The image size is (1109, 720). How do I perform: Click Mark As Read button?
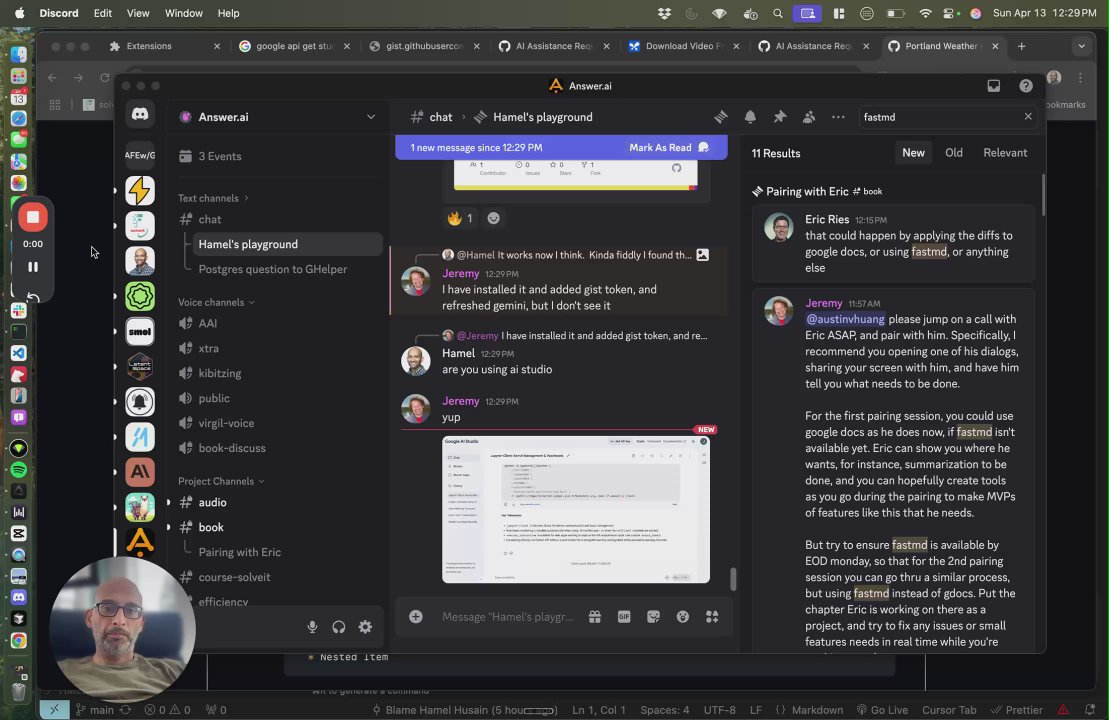(668, 147)
